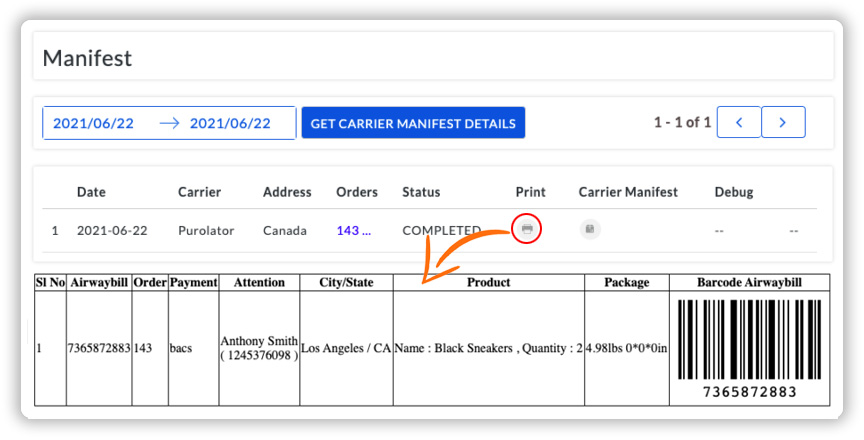Select airwaybill number 7365872883 in table
Image resolution: width=864 pixels, height=440 pixels.
coord(99,348)
